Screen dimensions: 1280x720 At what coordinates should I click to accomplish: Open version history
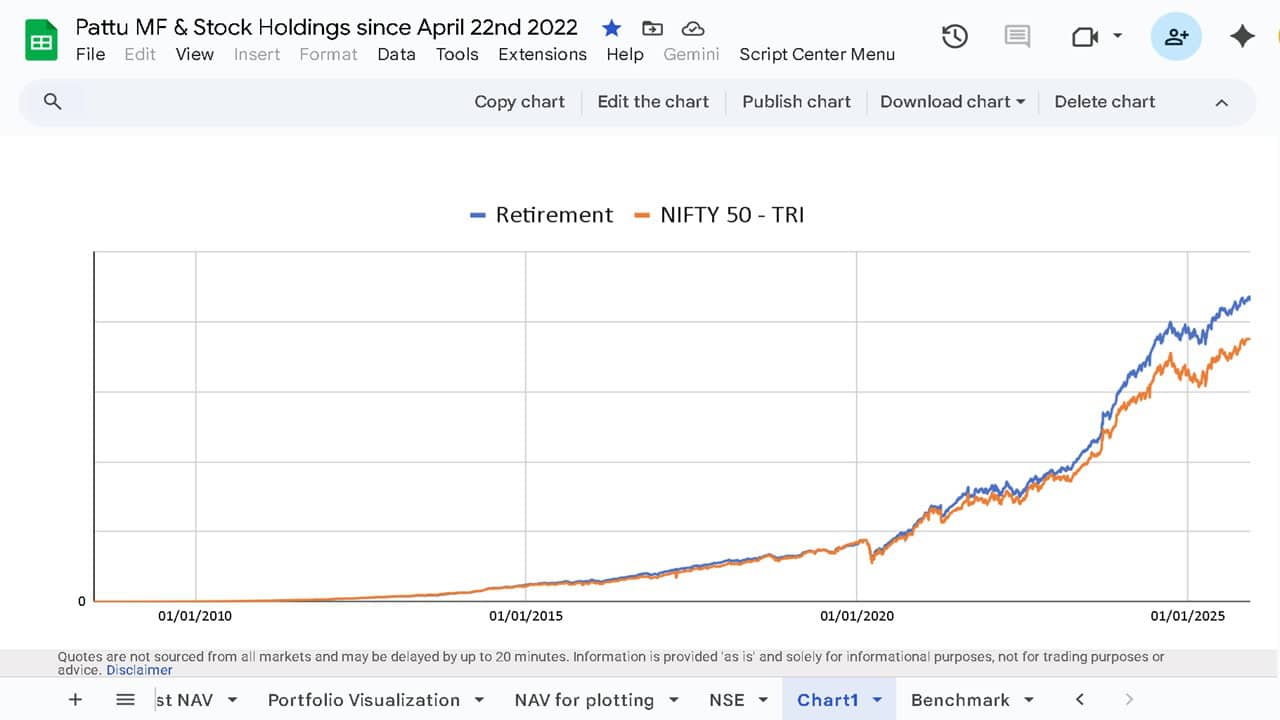click(x=954, y=36)
